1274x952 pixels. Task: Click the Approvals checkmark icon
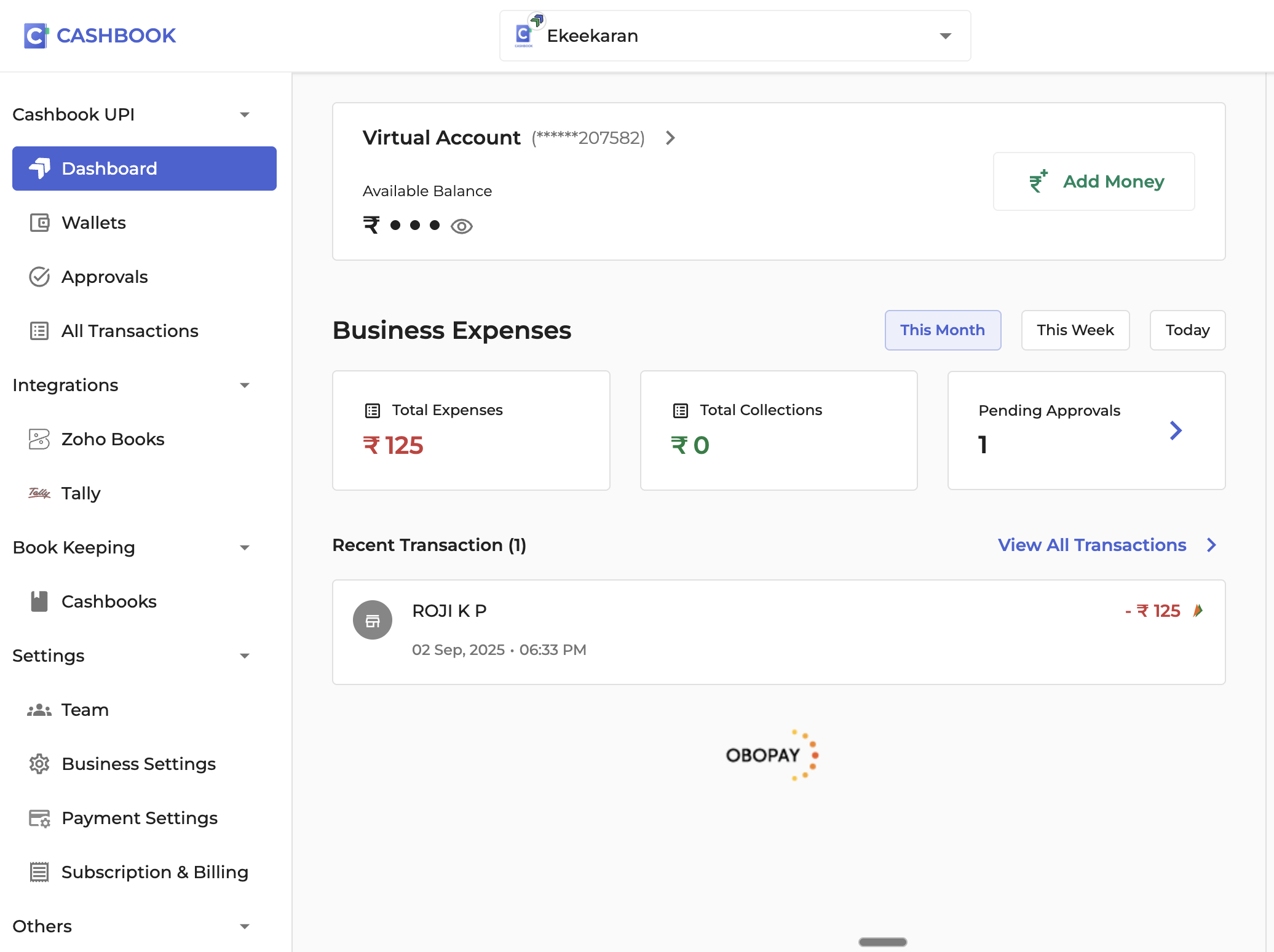click(x=39, y=277)
